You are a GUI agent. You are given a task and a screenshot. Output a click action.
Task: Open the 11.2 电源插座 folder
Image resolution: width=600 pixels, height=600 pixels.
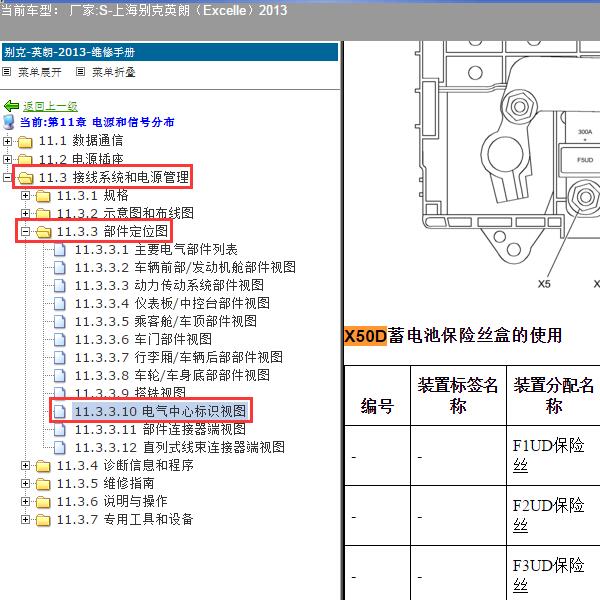[81, 158]
